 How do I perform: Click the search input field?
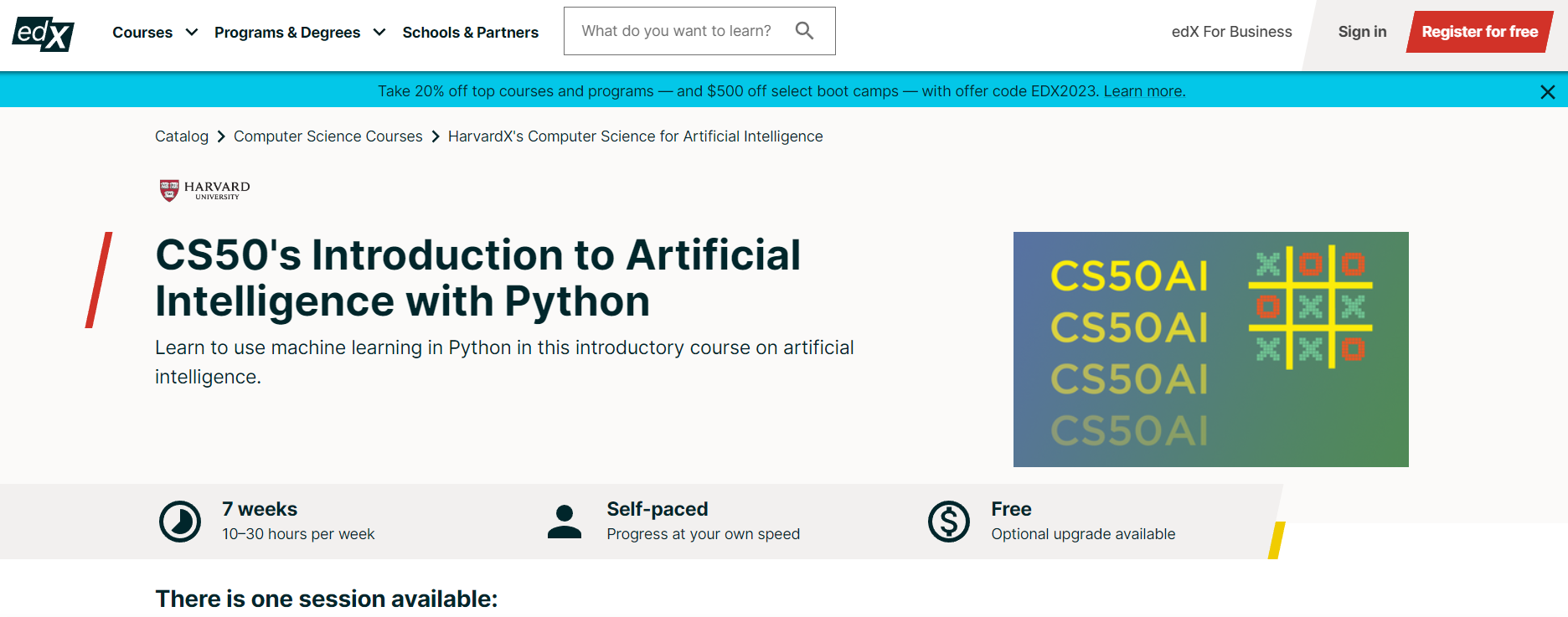tap(677, 31)
